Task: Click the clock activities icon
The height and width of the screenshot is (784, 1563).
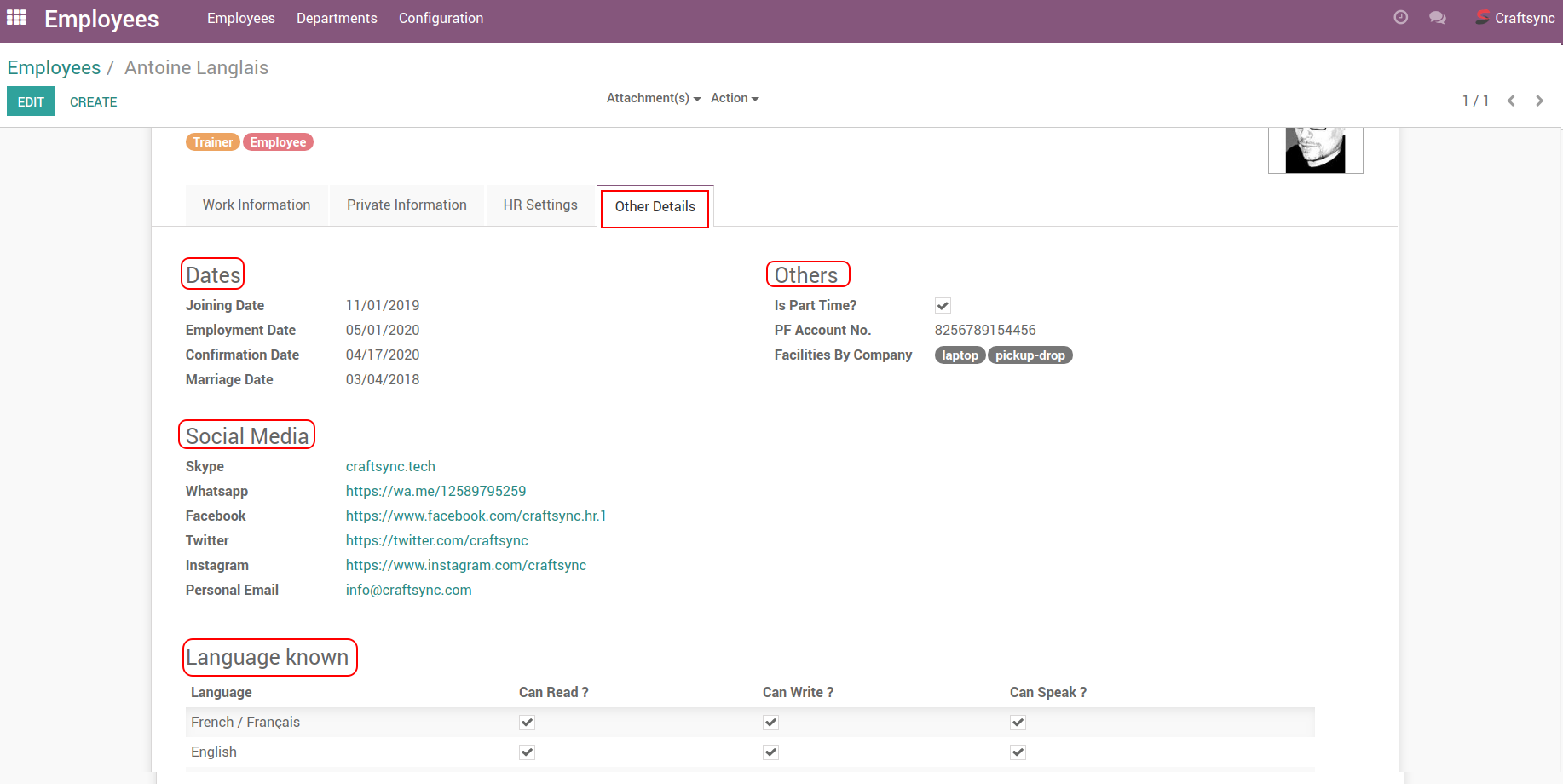Action: point(1400,18)
